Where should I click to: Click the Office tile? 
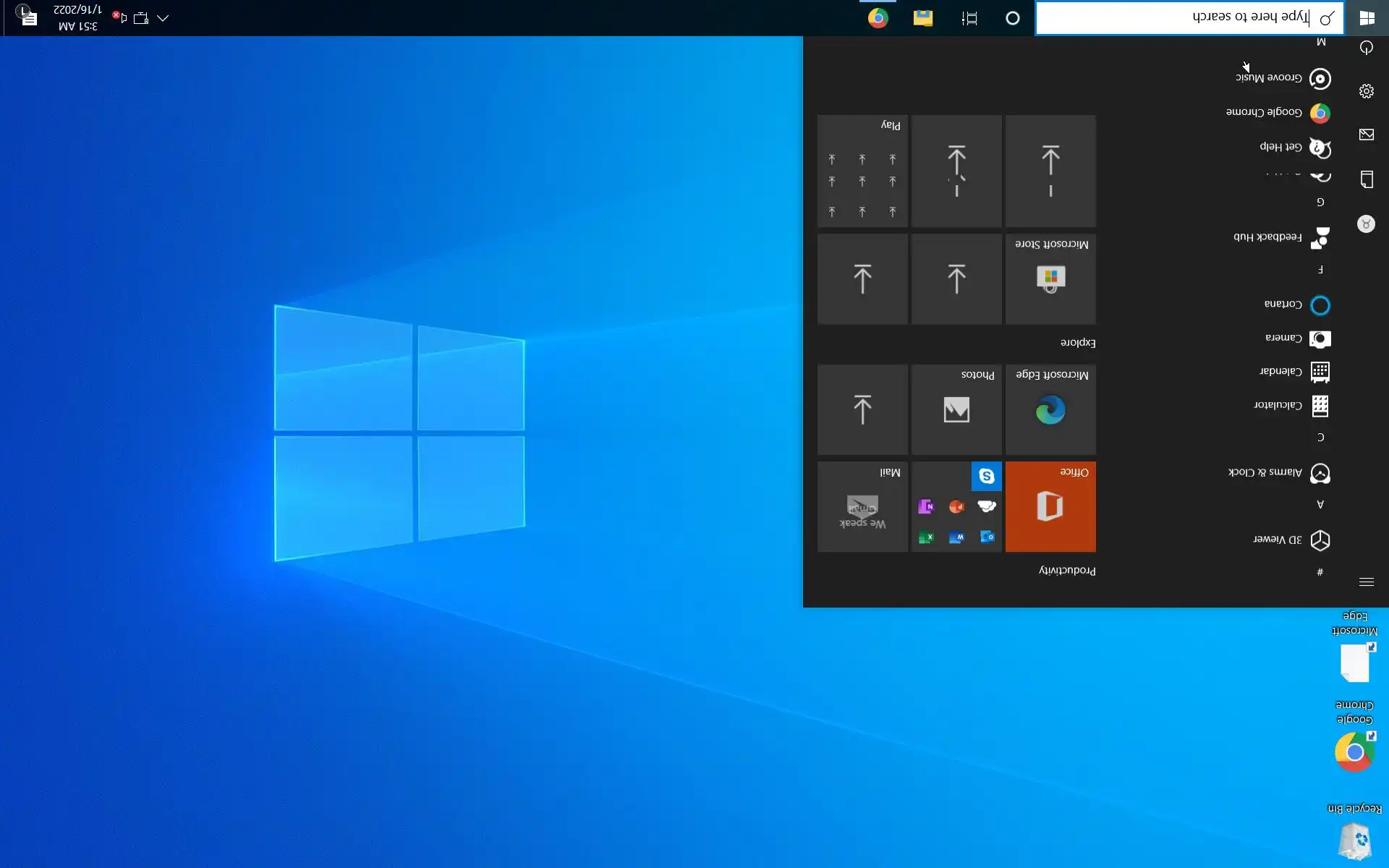pyautogui.click(x=1050, y=506)
